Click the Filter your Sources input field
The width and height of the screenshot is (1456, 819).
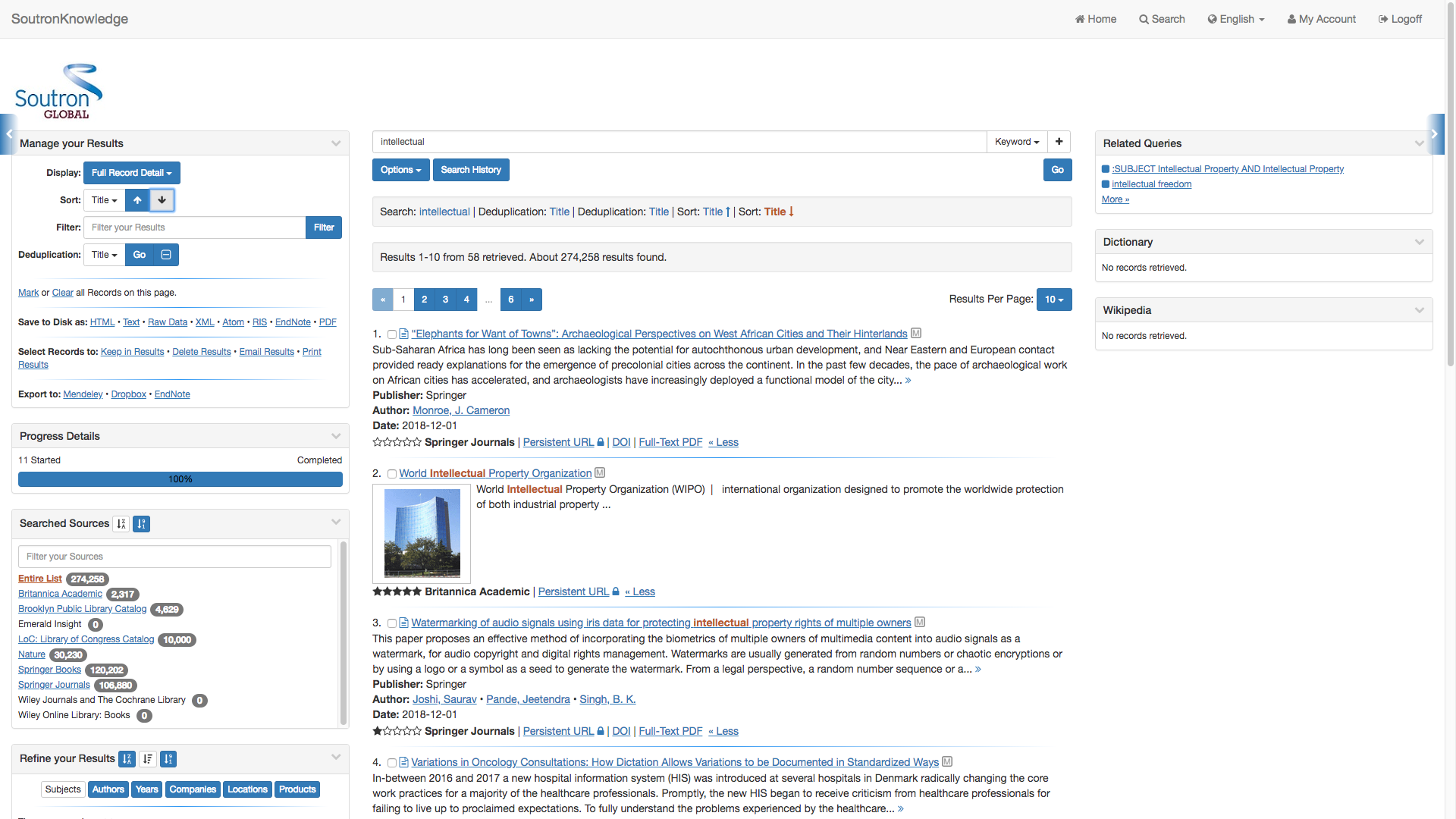pyautogui.click(x=174, y=557)
